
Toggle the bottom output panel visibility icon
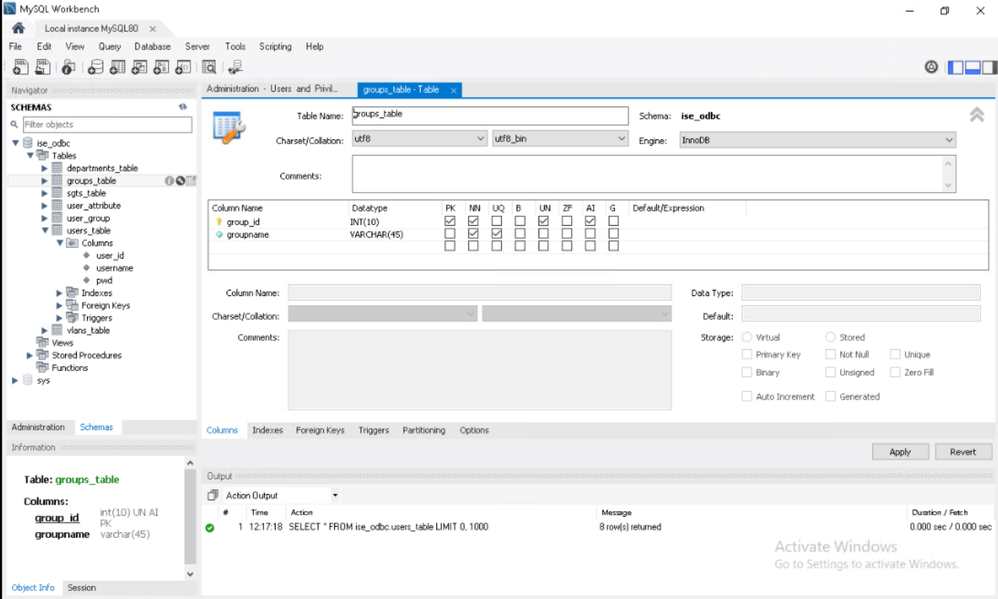(973, 67)
